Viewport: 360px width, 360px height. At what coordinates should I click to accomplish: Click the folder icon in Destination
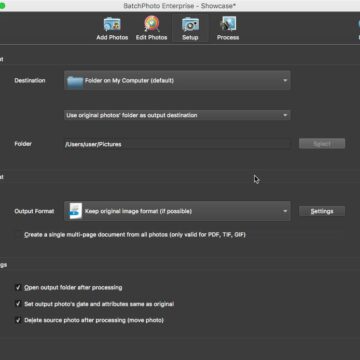pyautogui.click(x=75, y=81)
